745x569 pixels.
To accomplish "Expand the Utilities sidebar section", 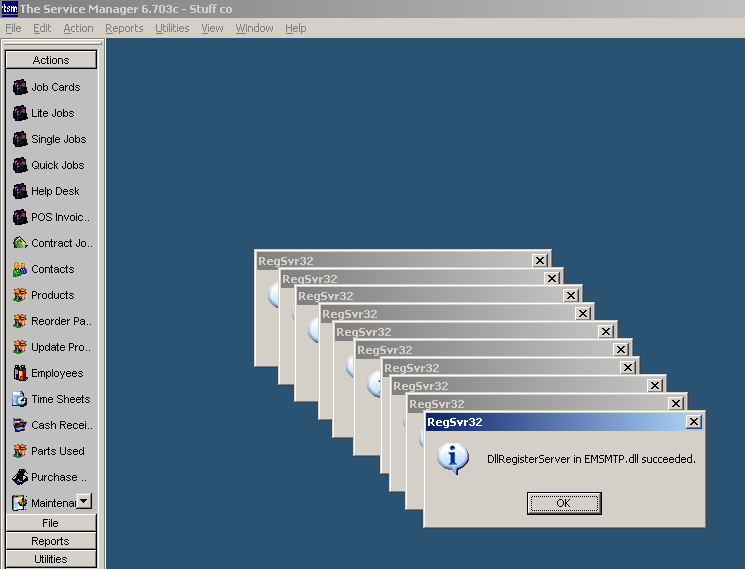I will point(51,559).
